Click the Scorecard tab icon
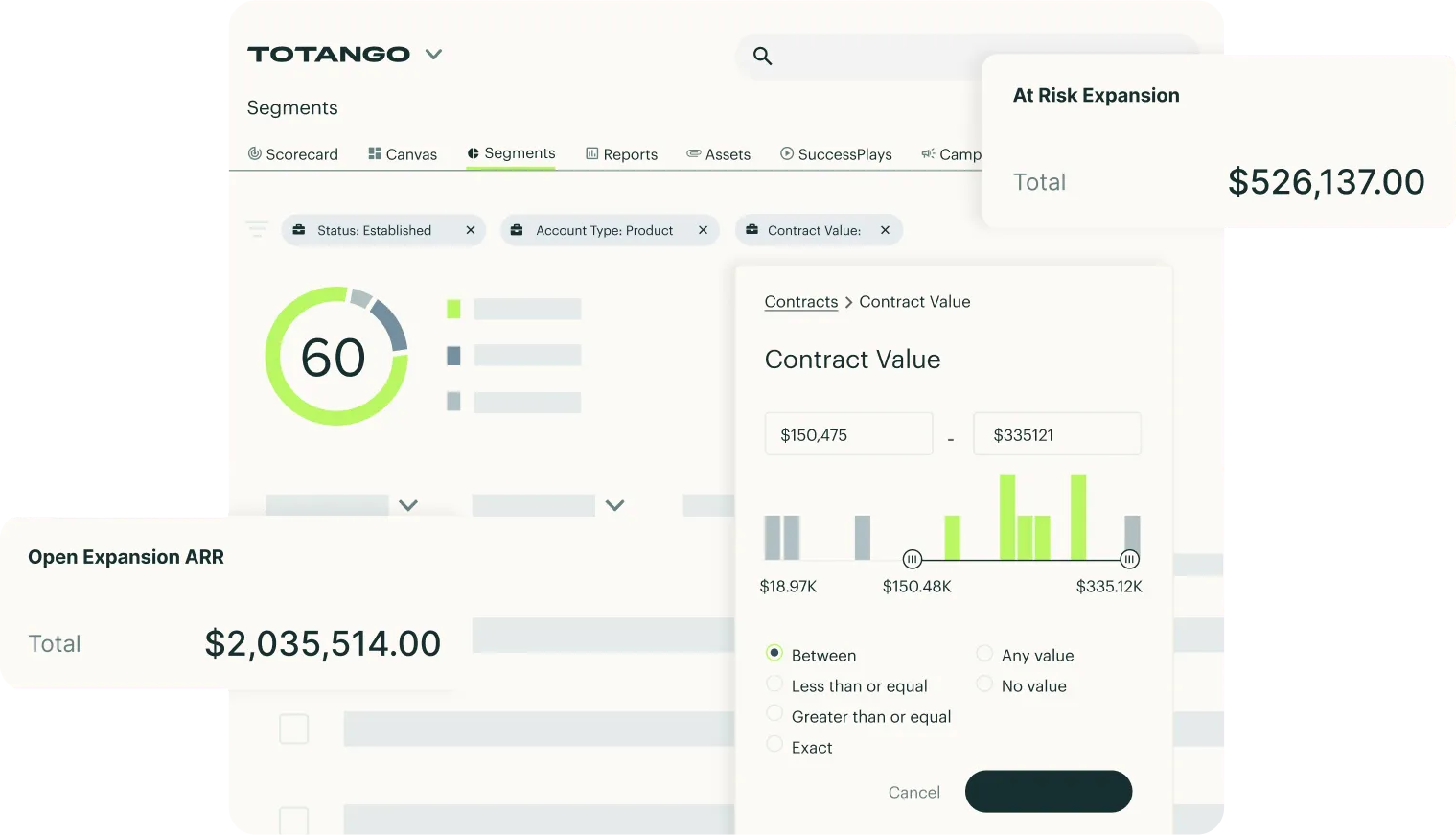 point(255,153)
